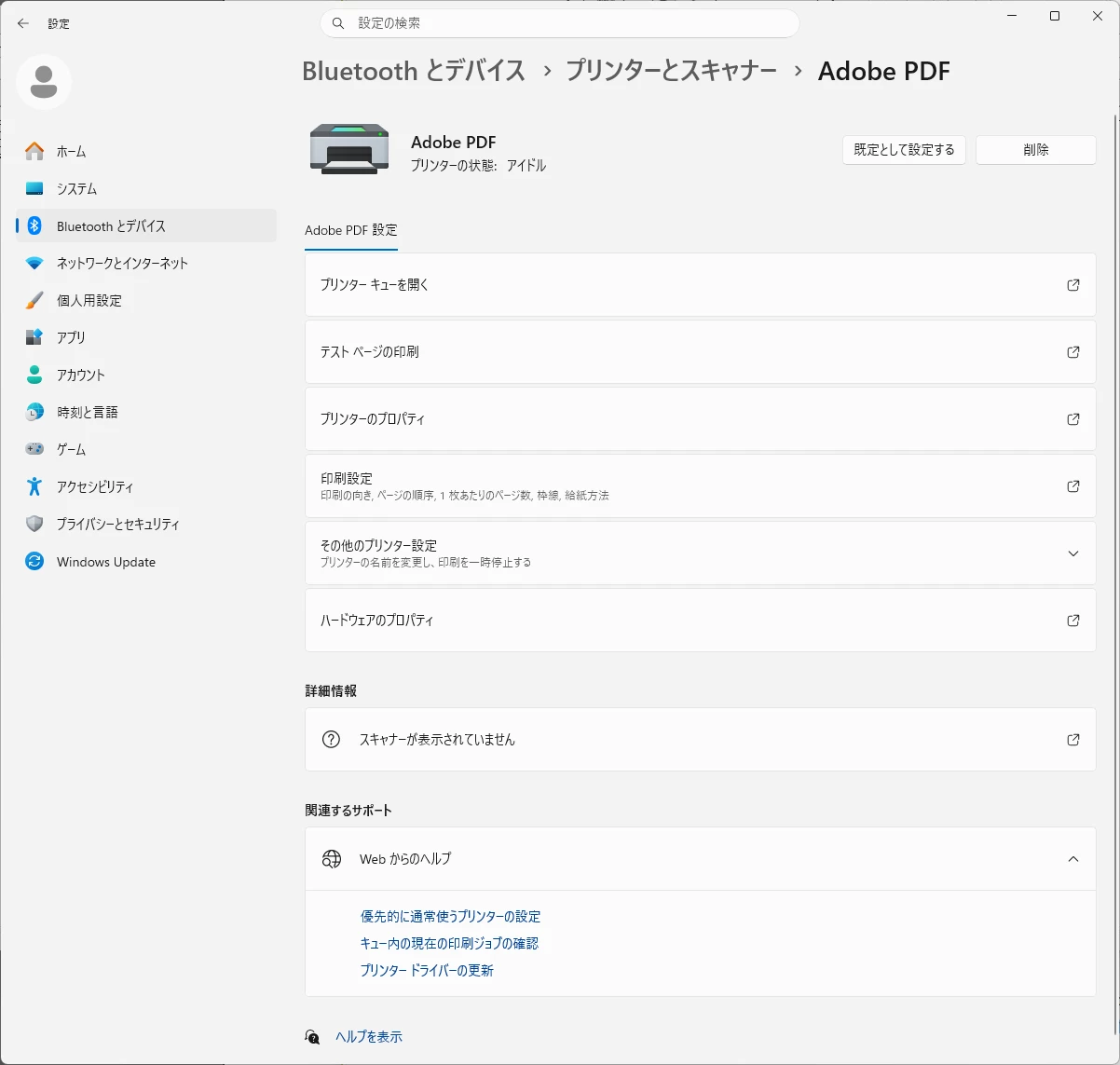
Task: Click the Bluetooth icon in sidebar
Action: point(34,225)
